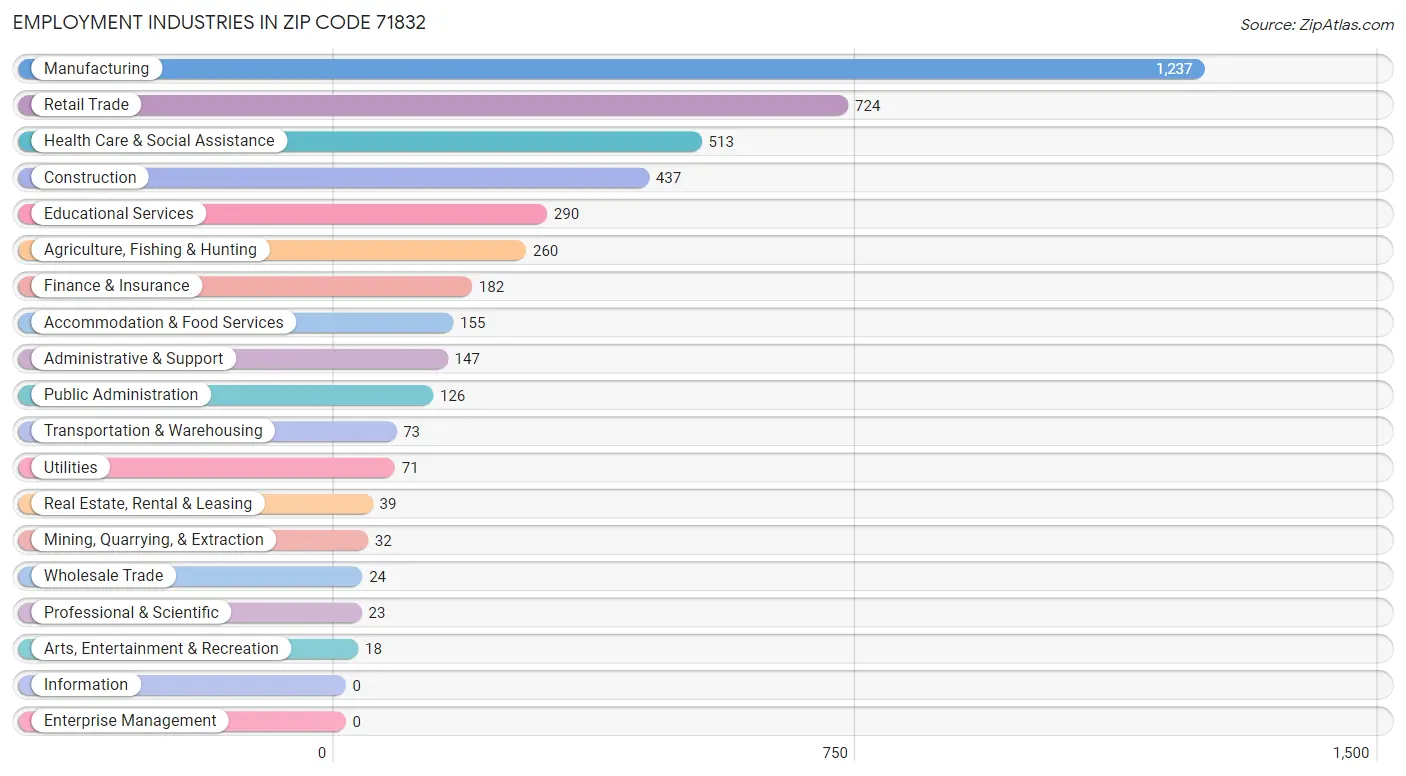
Task: Click the Transportation value 73
Action: point(411,432)
